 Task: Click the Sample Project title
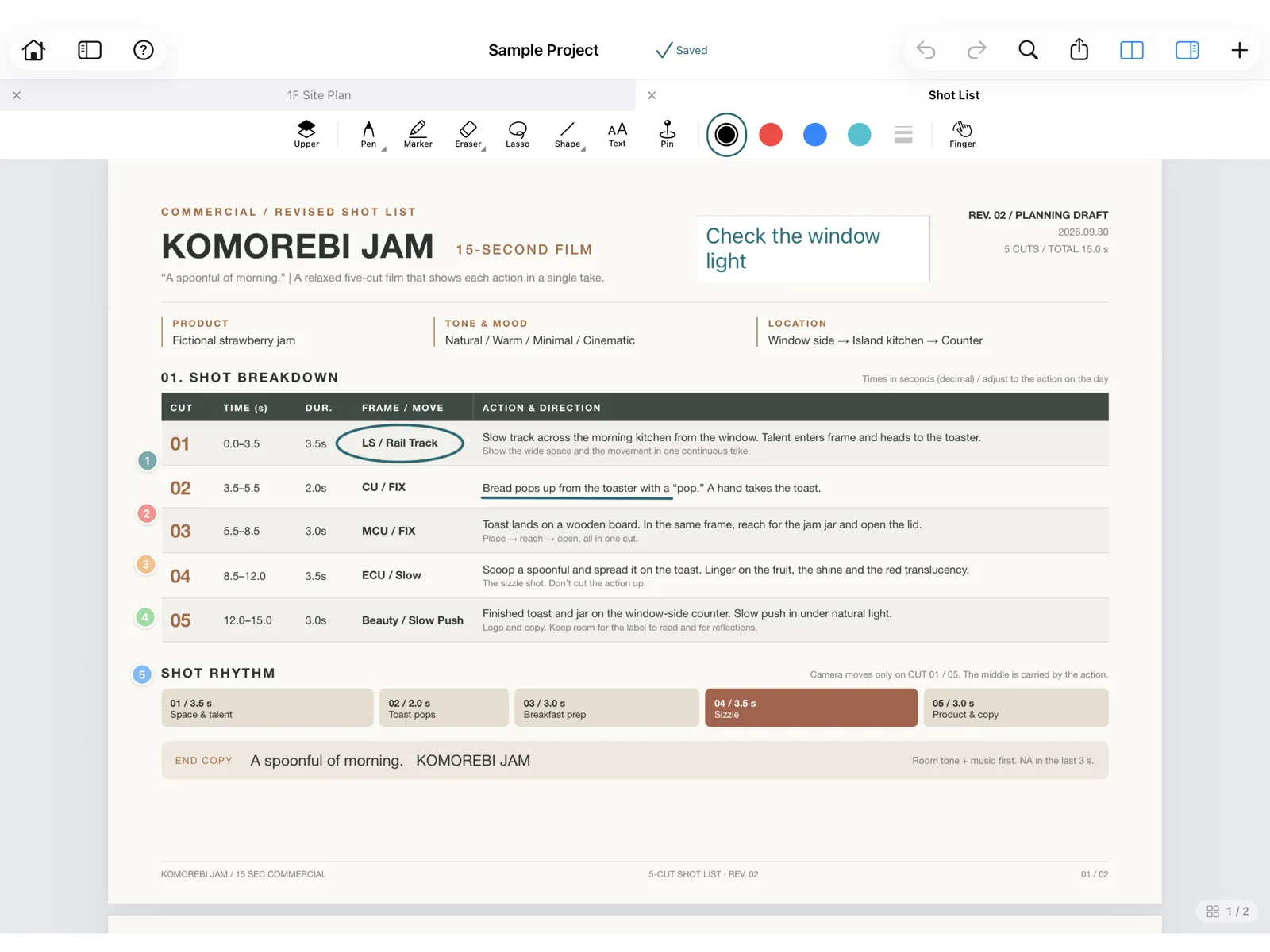click(x=544, y=50)
